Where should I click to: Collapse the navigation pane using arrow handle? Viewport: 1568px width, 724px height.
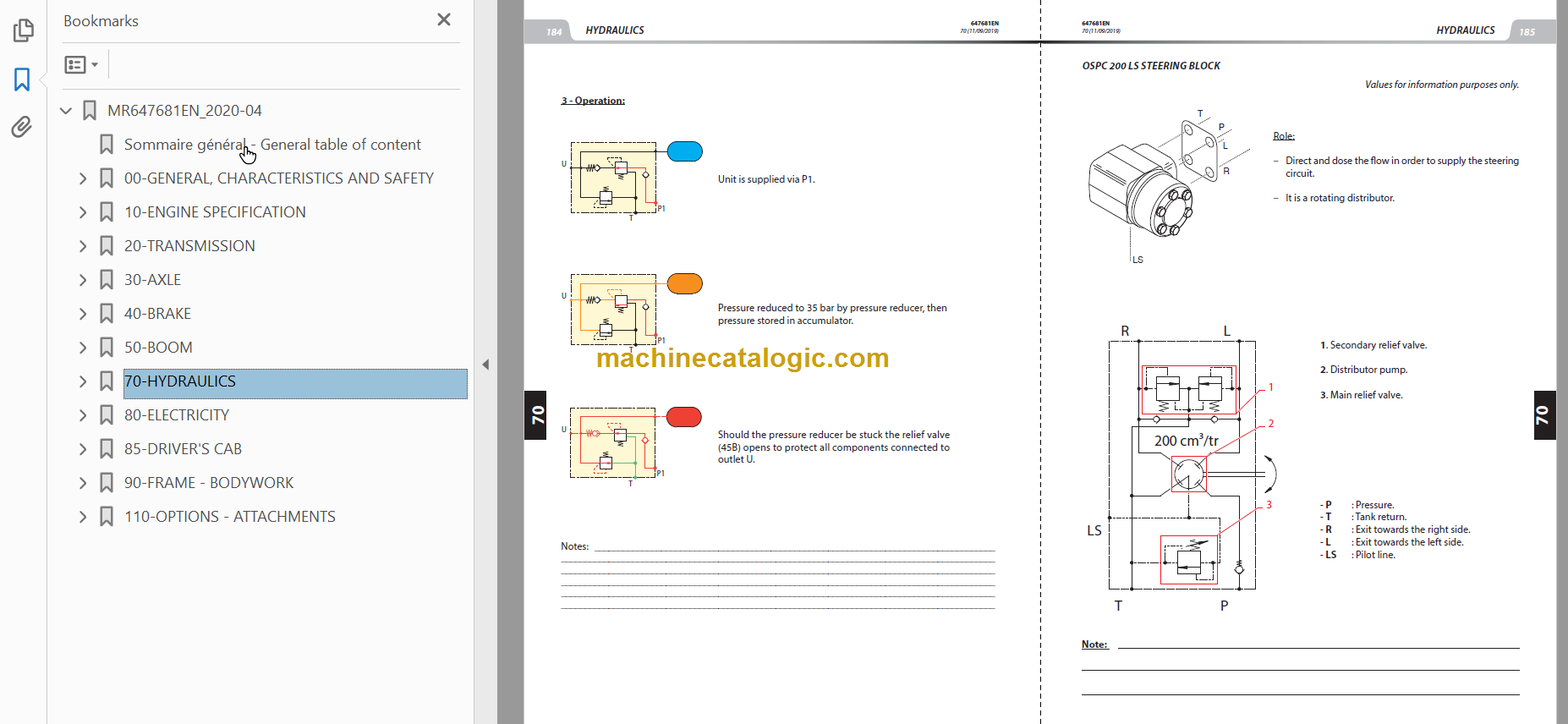(x=485, y=365)
